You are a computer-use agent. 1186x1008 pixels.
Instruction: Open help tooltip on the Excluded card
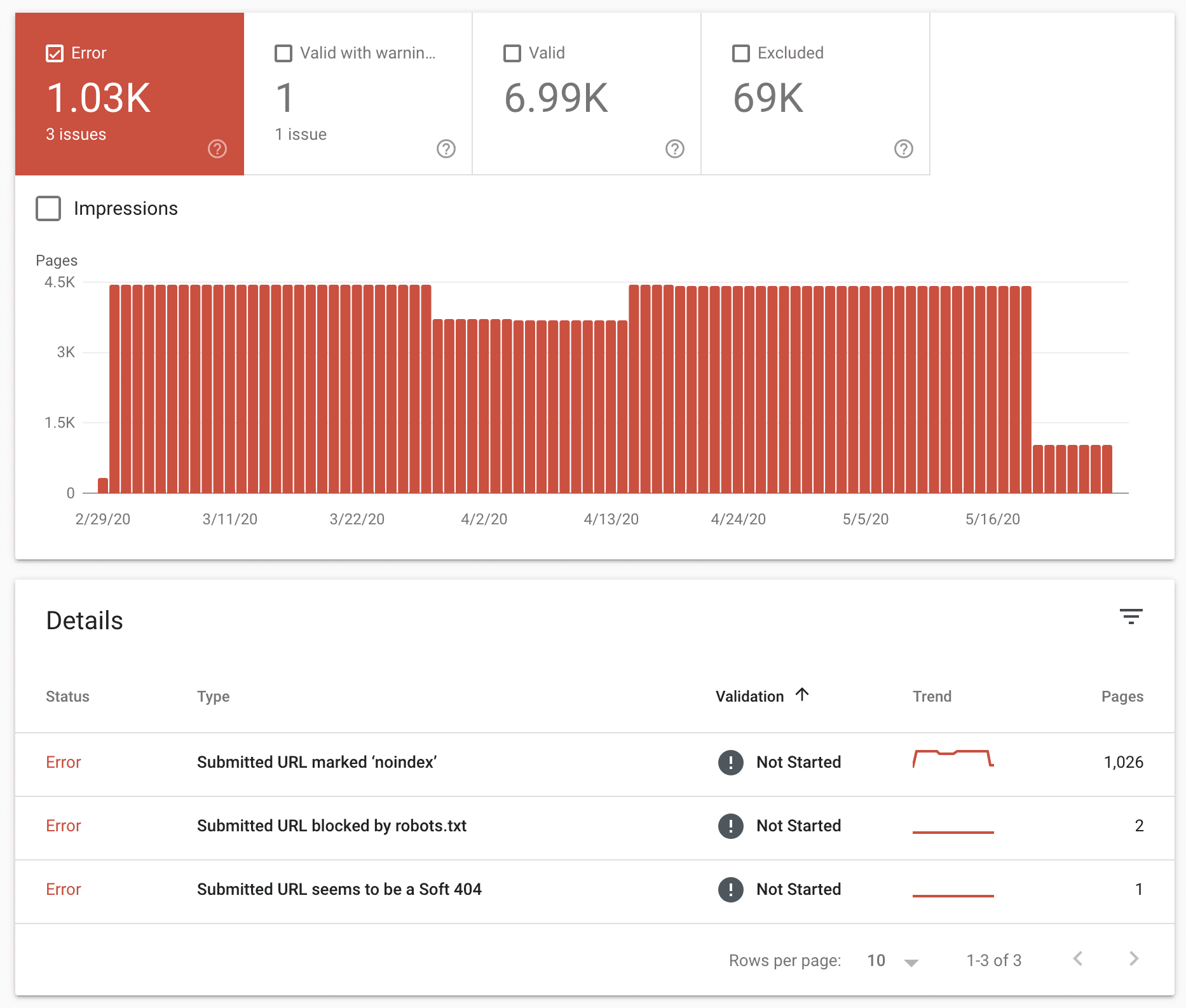(x=904, y=149)
